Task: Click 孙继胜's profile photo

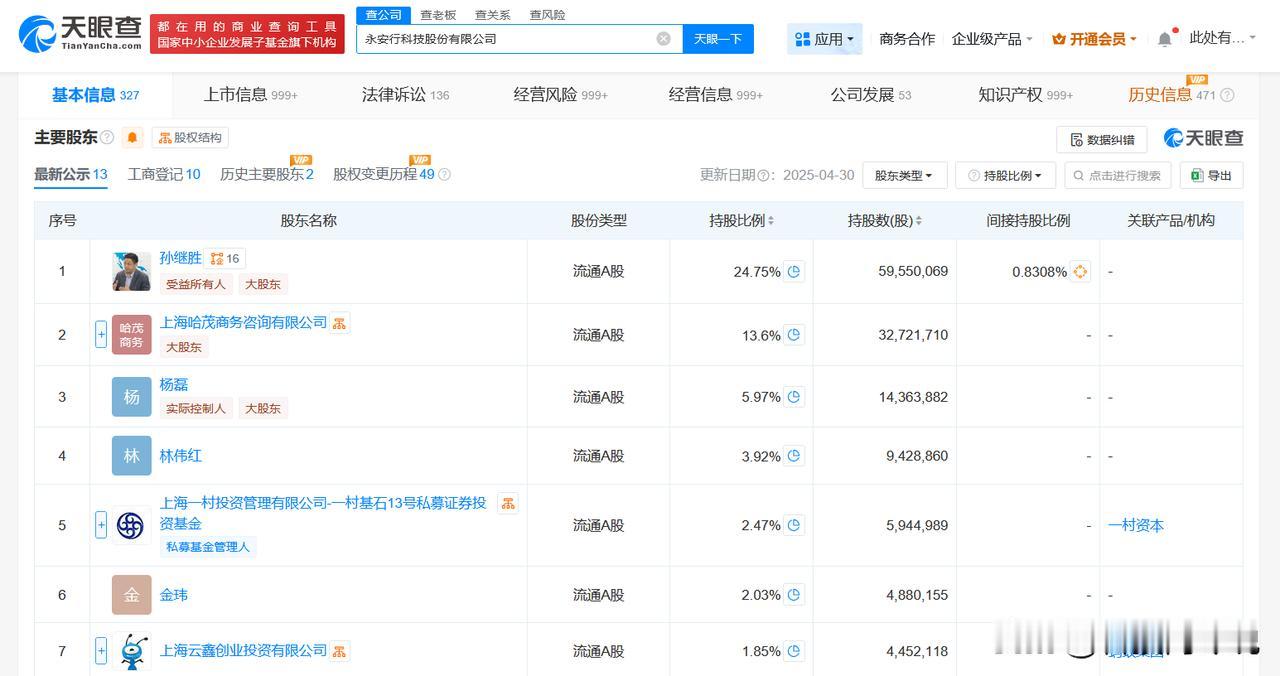Action: (132, 271)
